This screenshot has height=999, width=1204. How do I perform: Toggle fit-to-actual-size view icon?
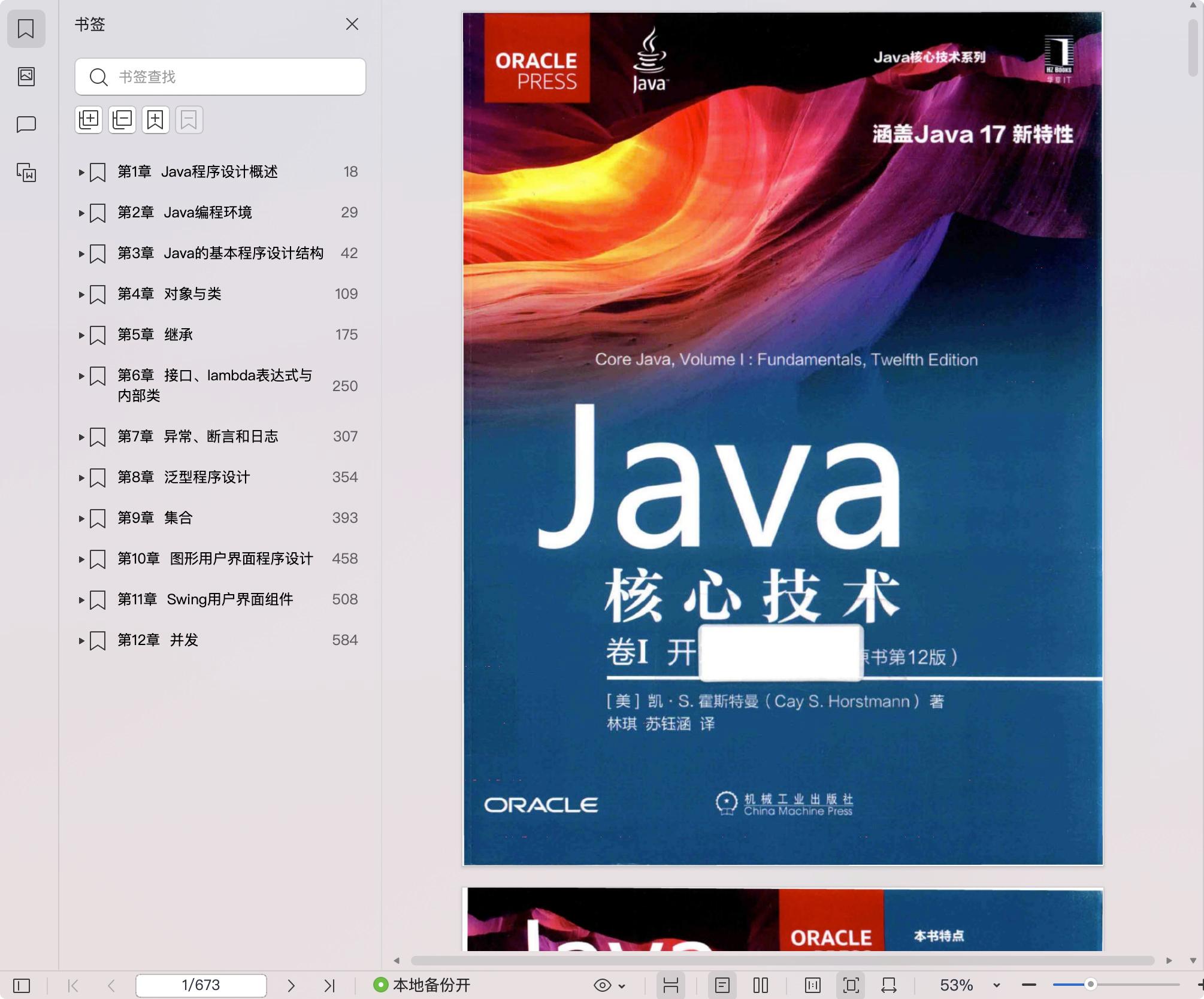(813, 985)
